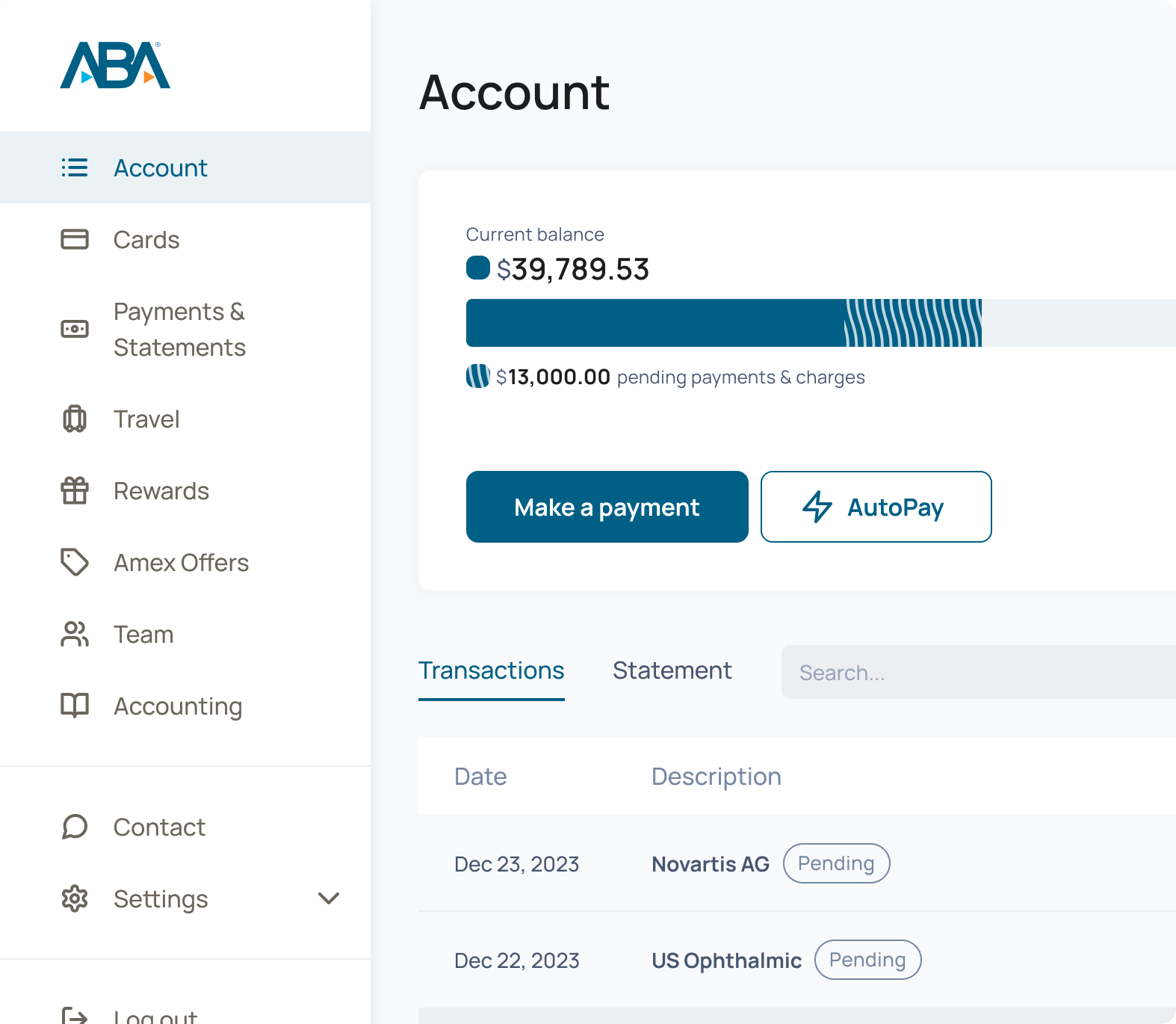Click the Travel luggage icon
1176x1024 pixels.
coord(75,419)
